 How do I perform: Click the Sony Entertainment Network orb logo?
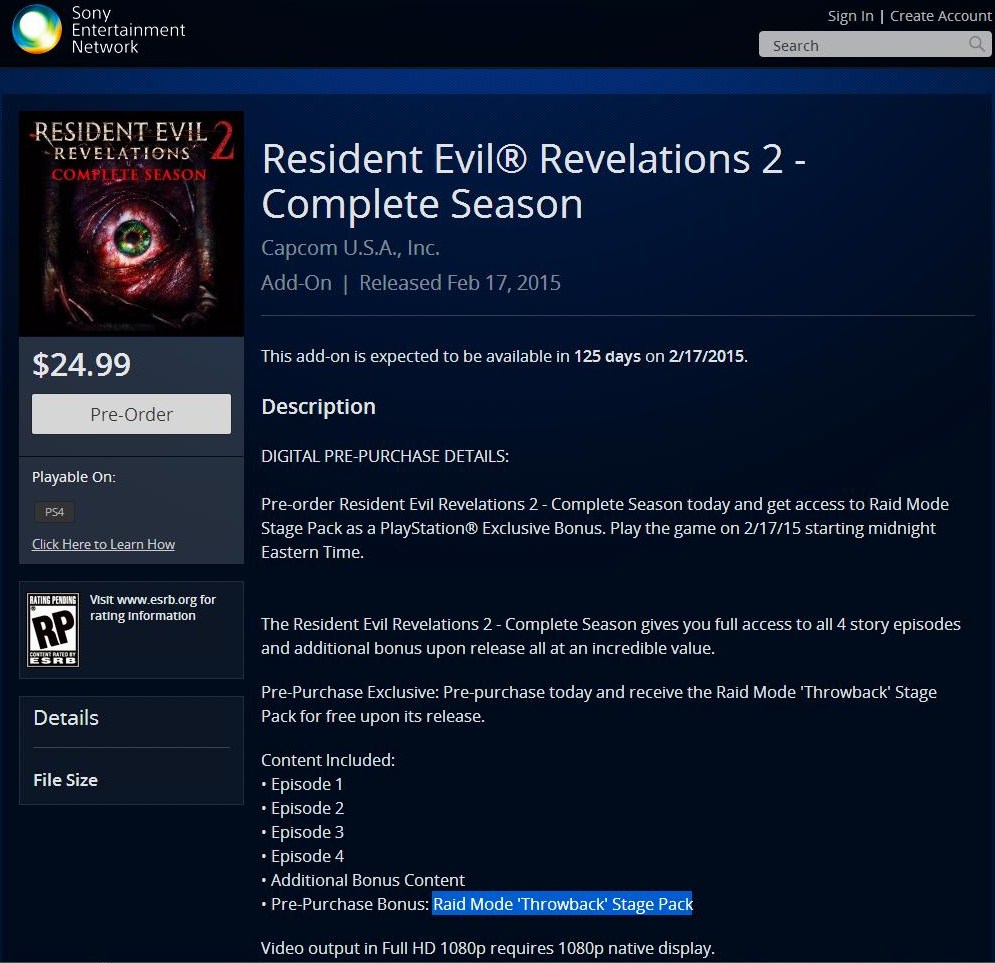[37, 29]
